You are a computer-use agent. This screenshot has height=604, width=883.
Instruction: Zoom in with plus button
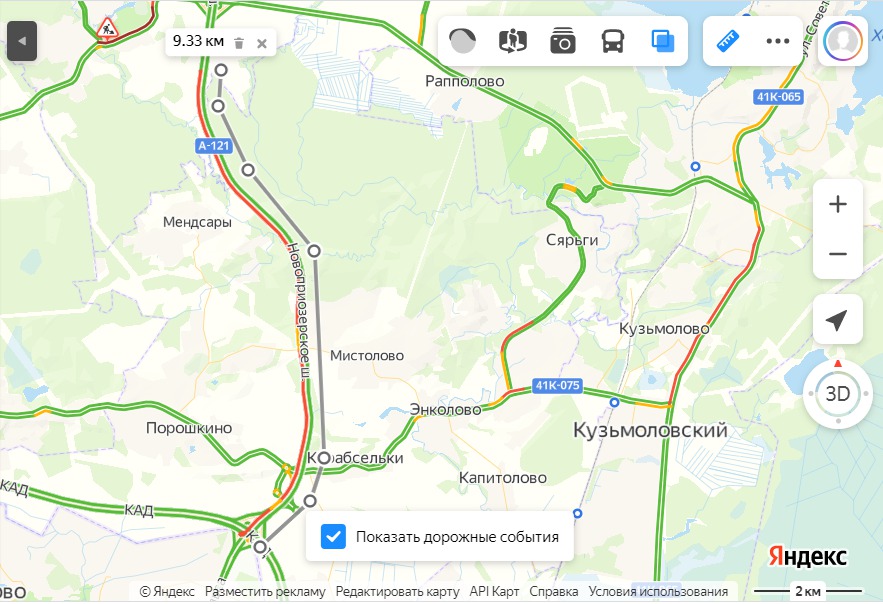838,204
